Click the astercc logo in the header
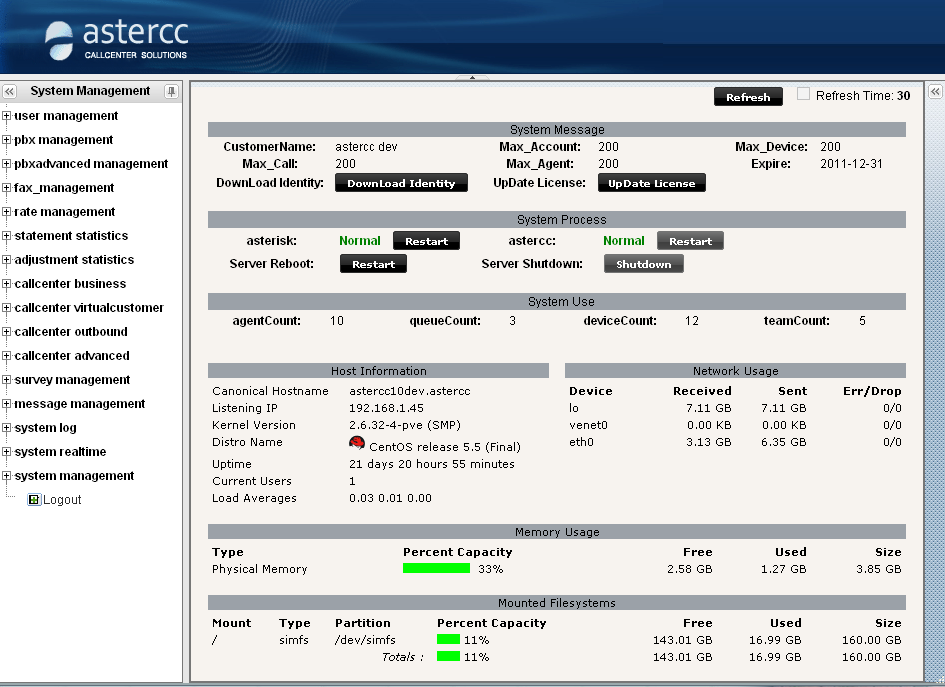The height and width of the screenshot is (687, 945). click(x=116, y=39)
